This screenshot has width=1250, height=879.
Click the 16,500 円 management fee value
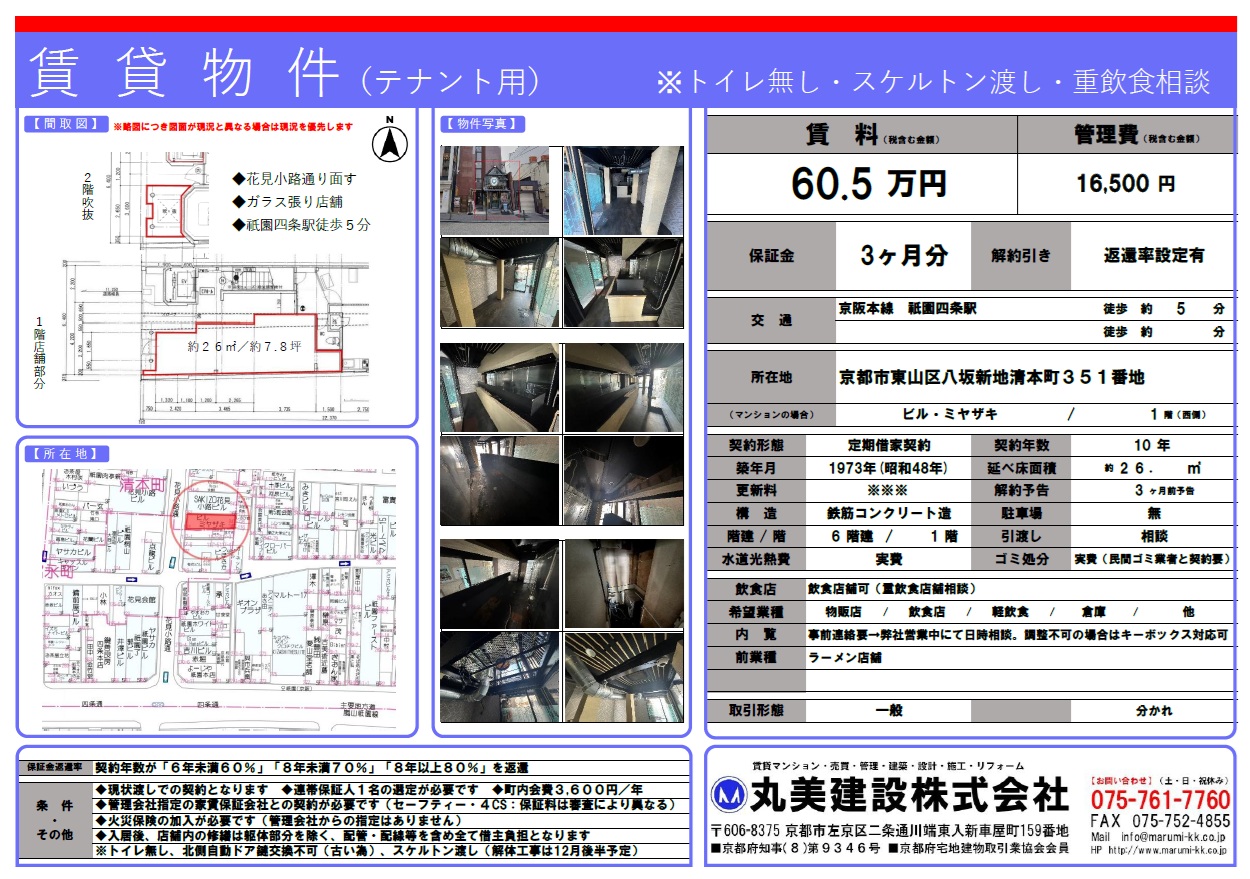1125,184
